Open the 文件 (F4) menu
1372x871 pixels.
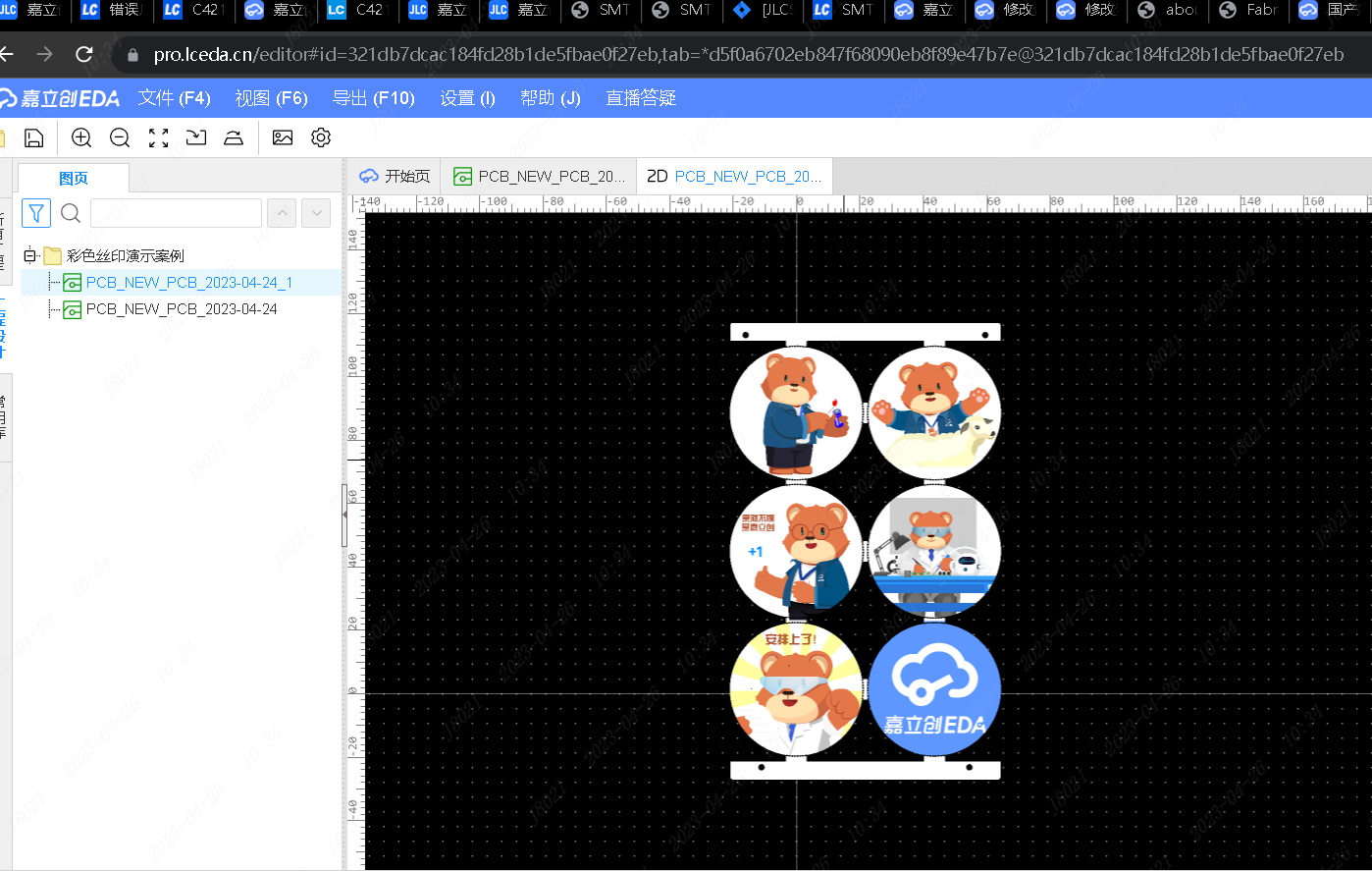pyautogui.click(x=175, y=98)
